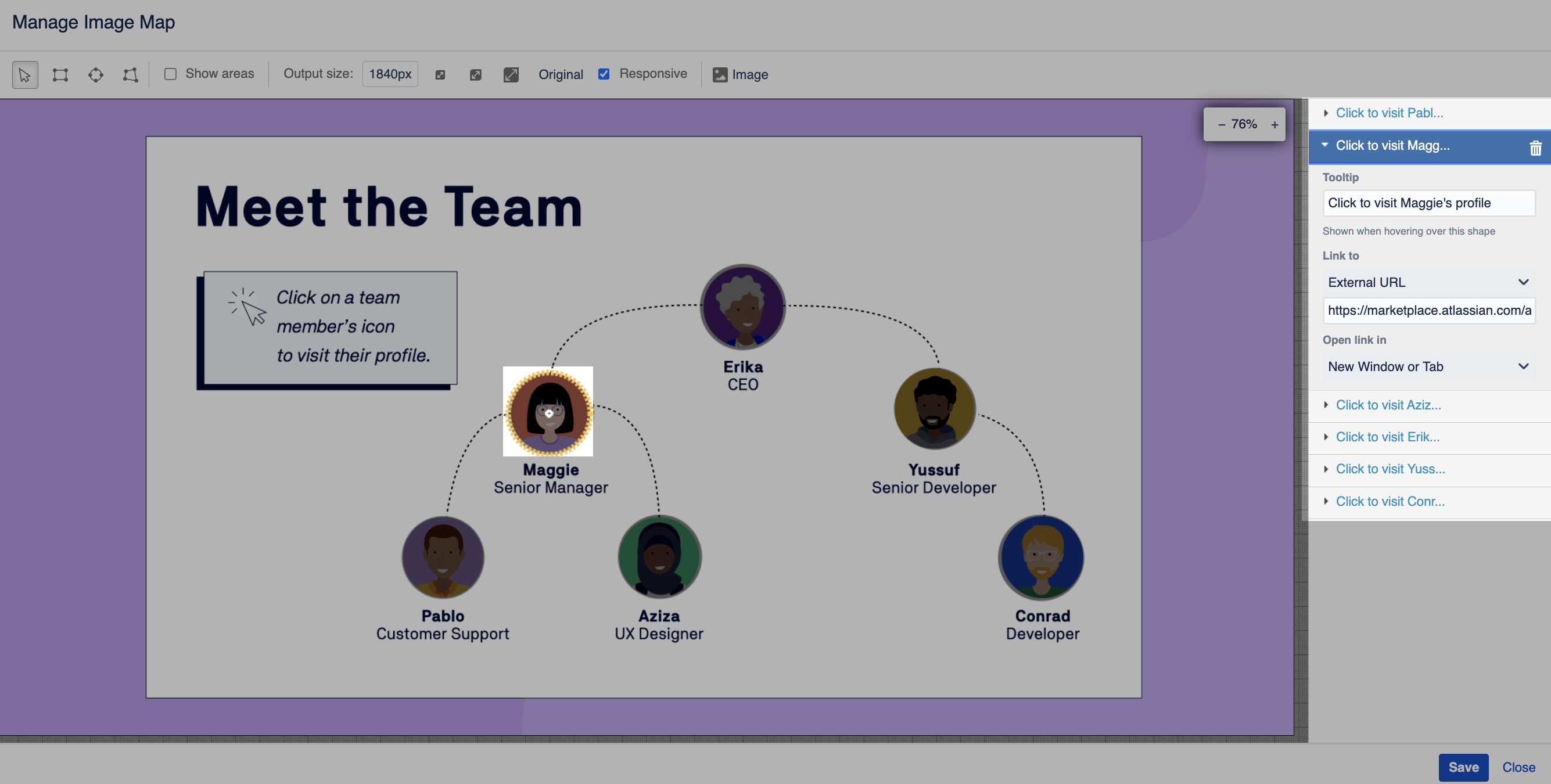Select Maggie's highlighted avatar area

tap(548, 412)
